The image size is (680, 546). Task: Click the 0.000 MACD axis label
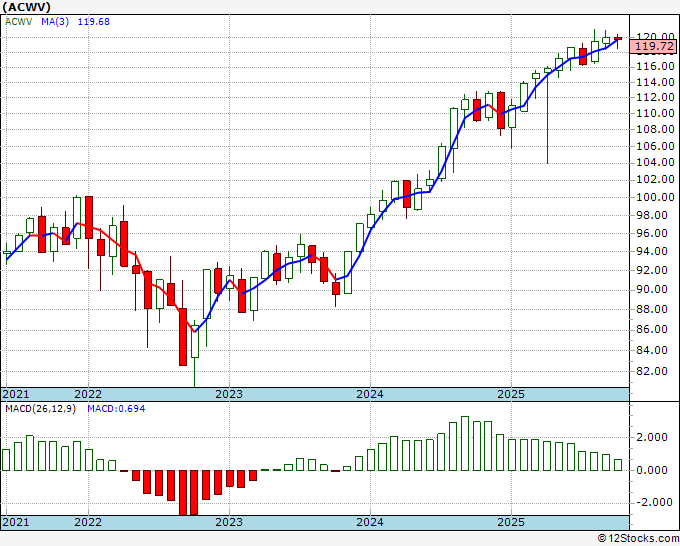[654, 470]
